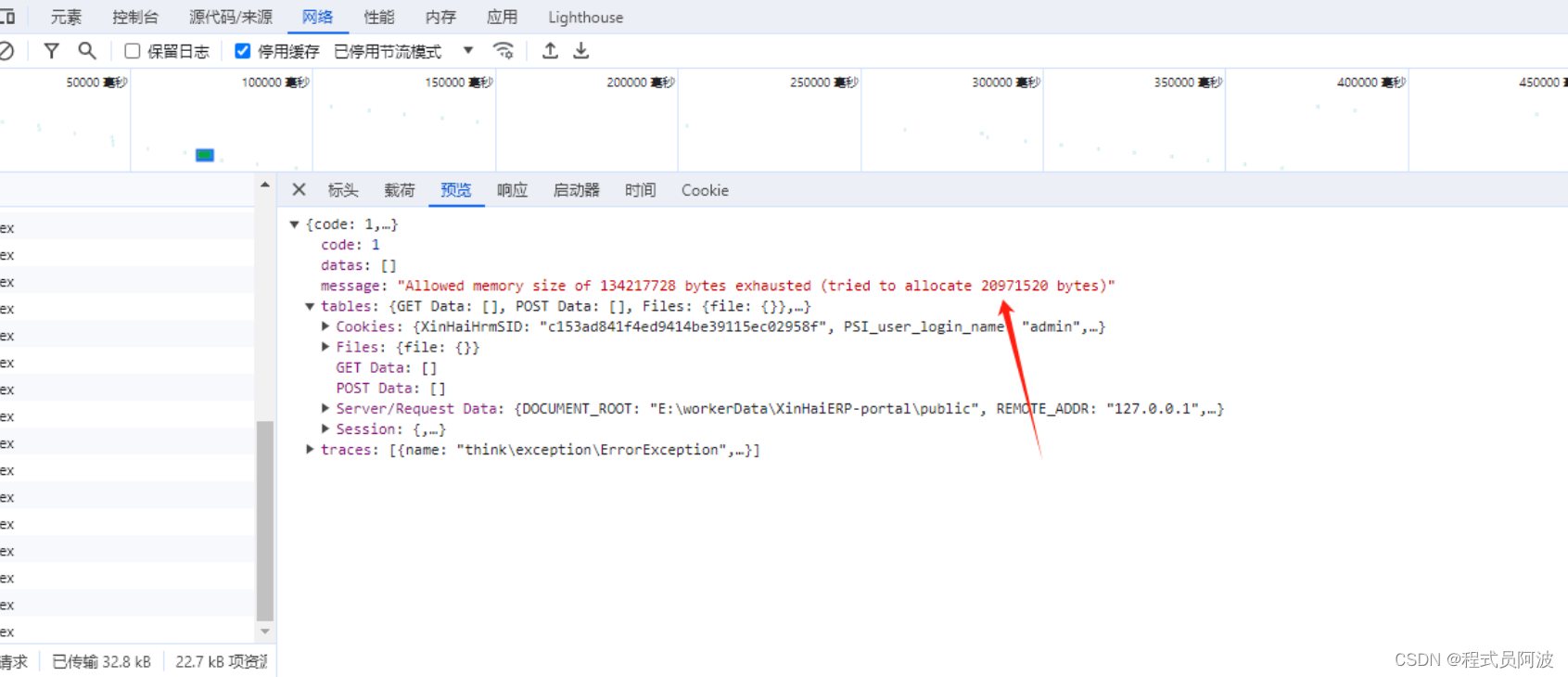Enable the 保留日志 checkbox
This screenshot has height=677, width=1568.
[133, 51]
